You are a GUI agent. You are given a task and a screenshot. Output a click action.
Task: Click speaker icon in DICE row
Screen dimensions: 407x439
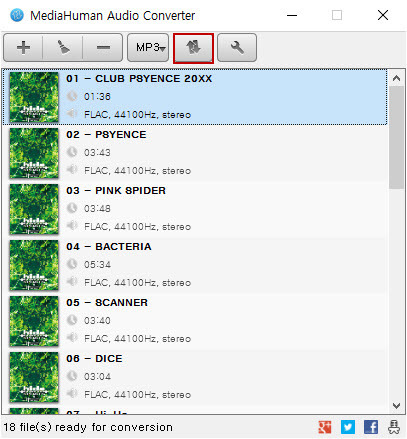[72, 394]
